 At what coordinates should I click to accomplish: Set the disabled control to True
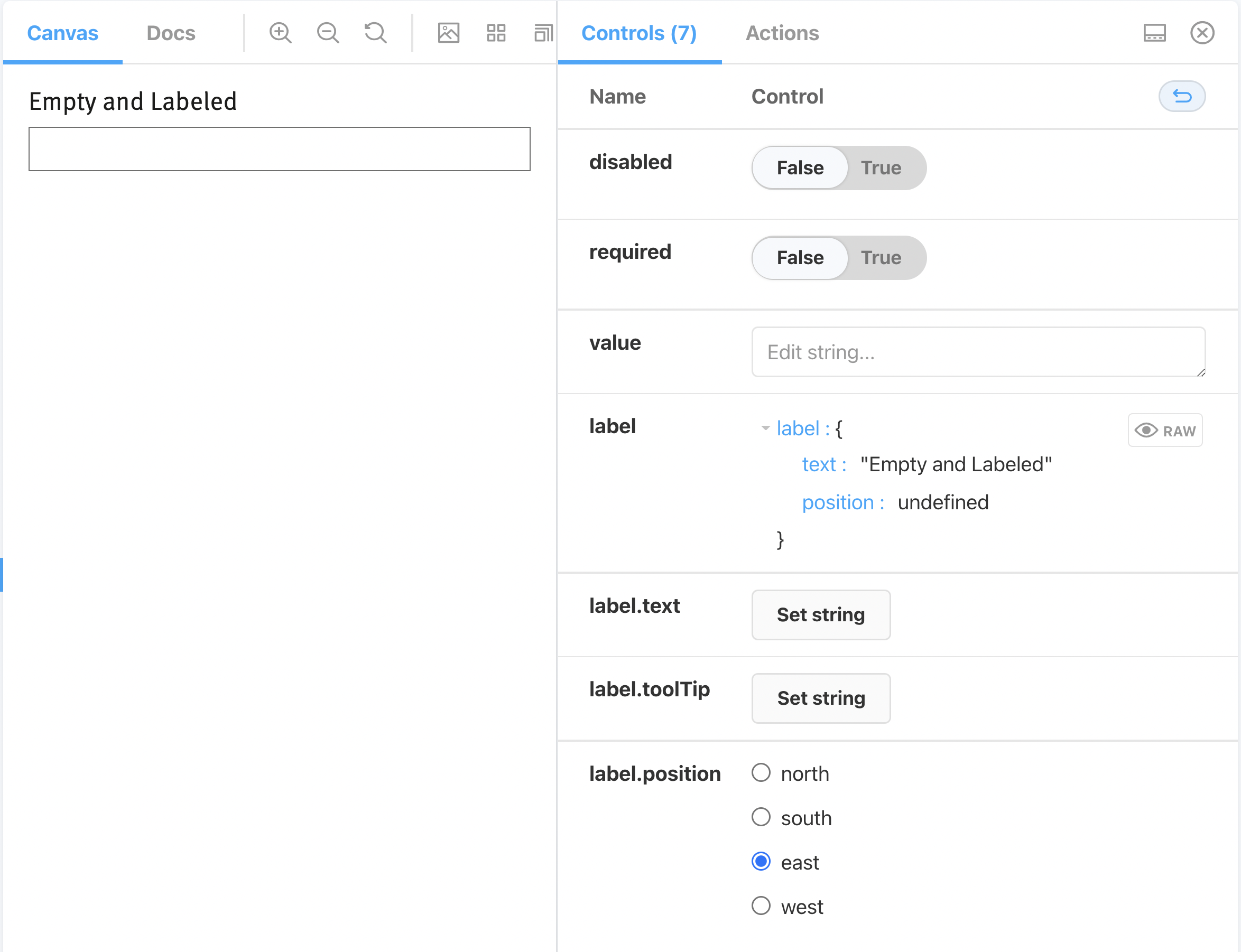(881, 167)
